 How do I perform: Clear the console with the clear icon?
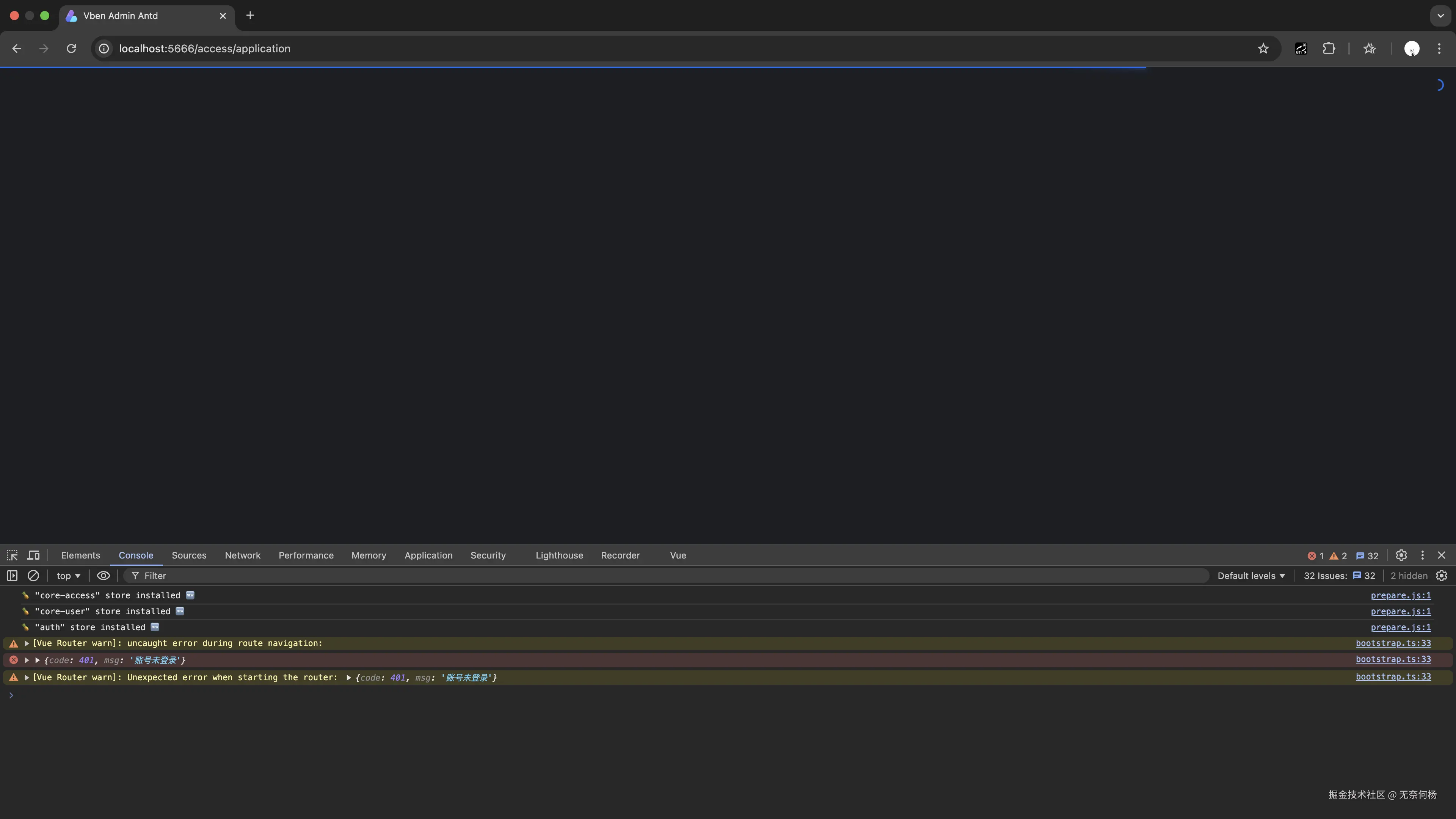(33, 576)
